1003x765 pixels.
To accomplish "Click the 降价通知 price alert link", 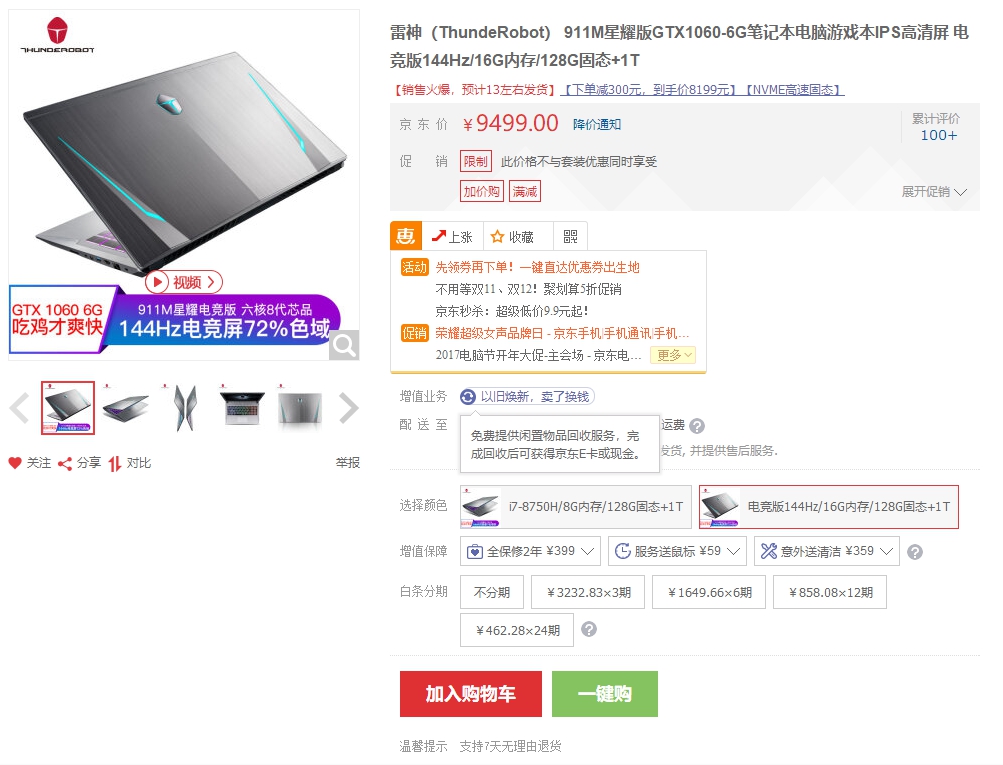I will coord(597,124).
